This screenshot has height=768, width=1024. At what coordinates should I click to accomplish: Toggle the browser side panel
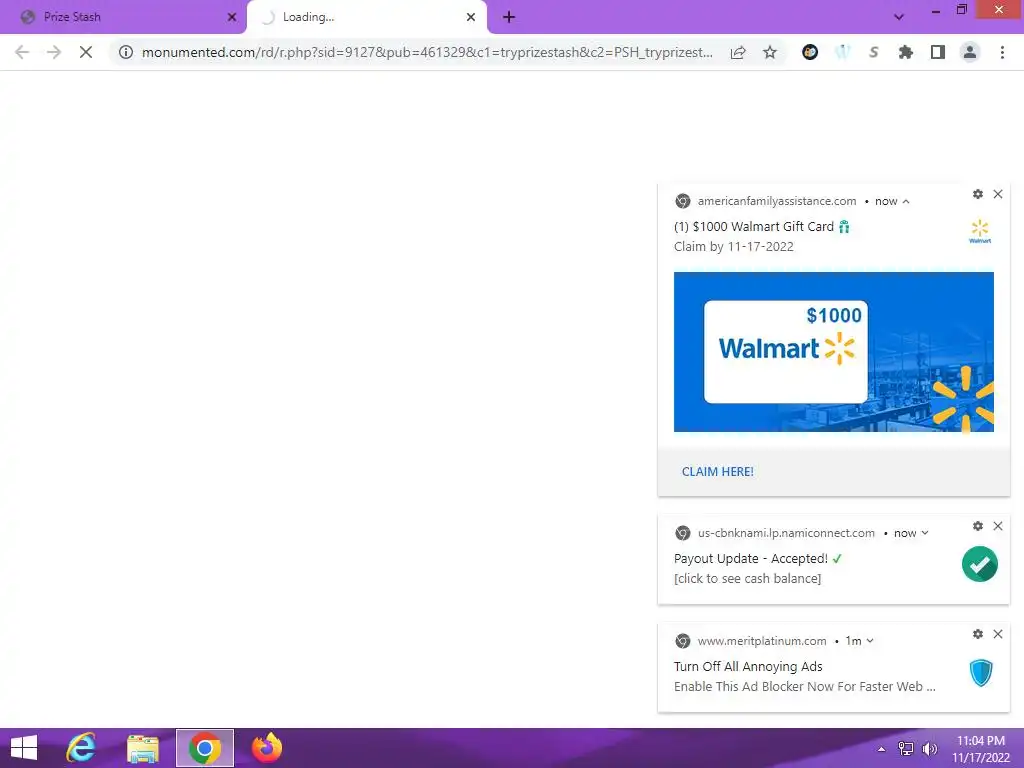point(938,52)
